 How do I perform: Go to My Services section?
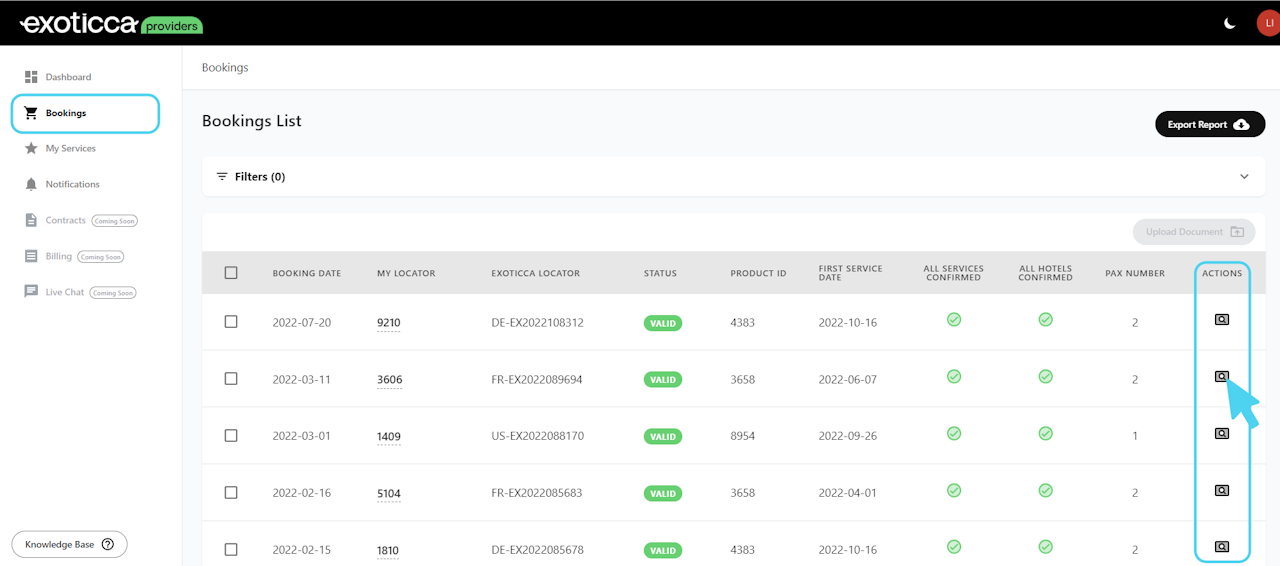point(70,148)
